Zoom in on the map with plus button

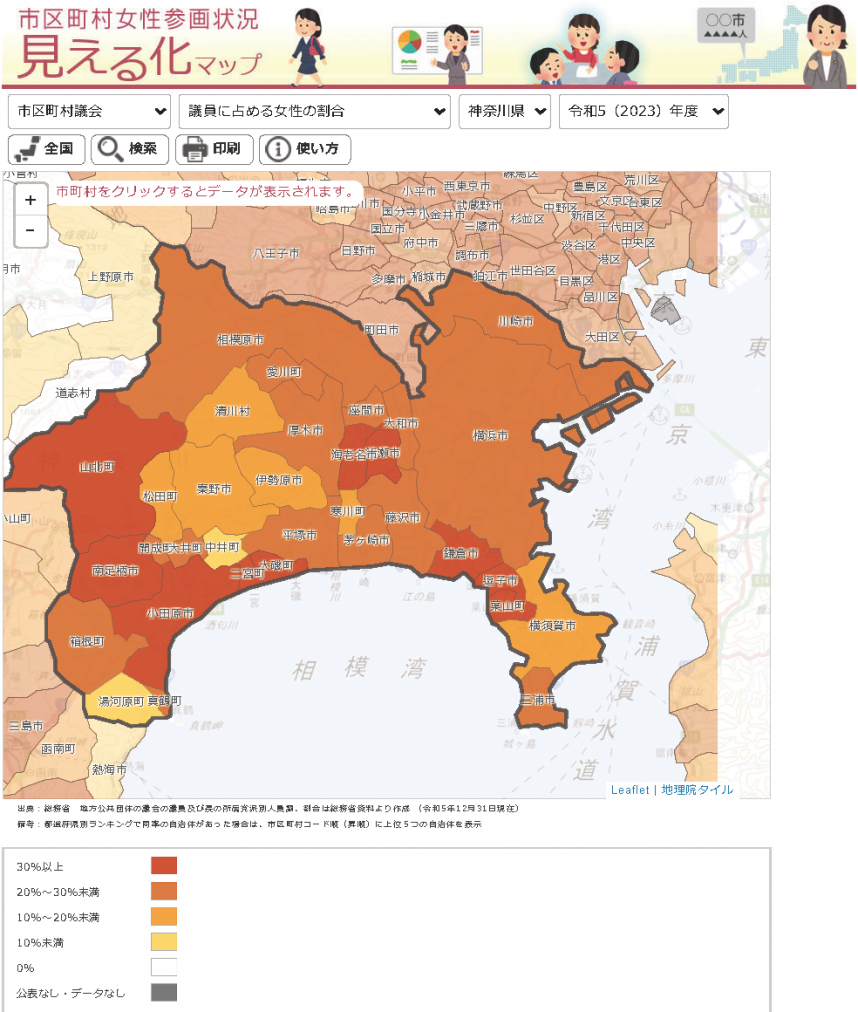(x=30, y=200)
